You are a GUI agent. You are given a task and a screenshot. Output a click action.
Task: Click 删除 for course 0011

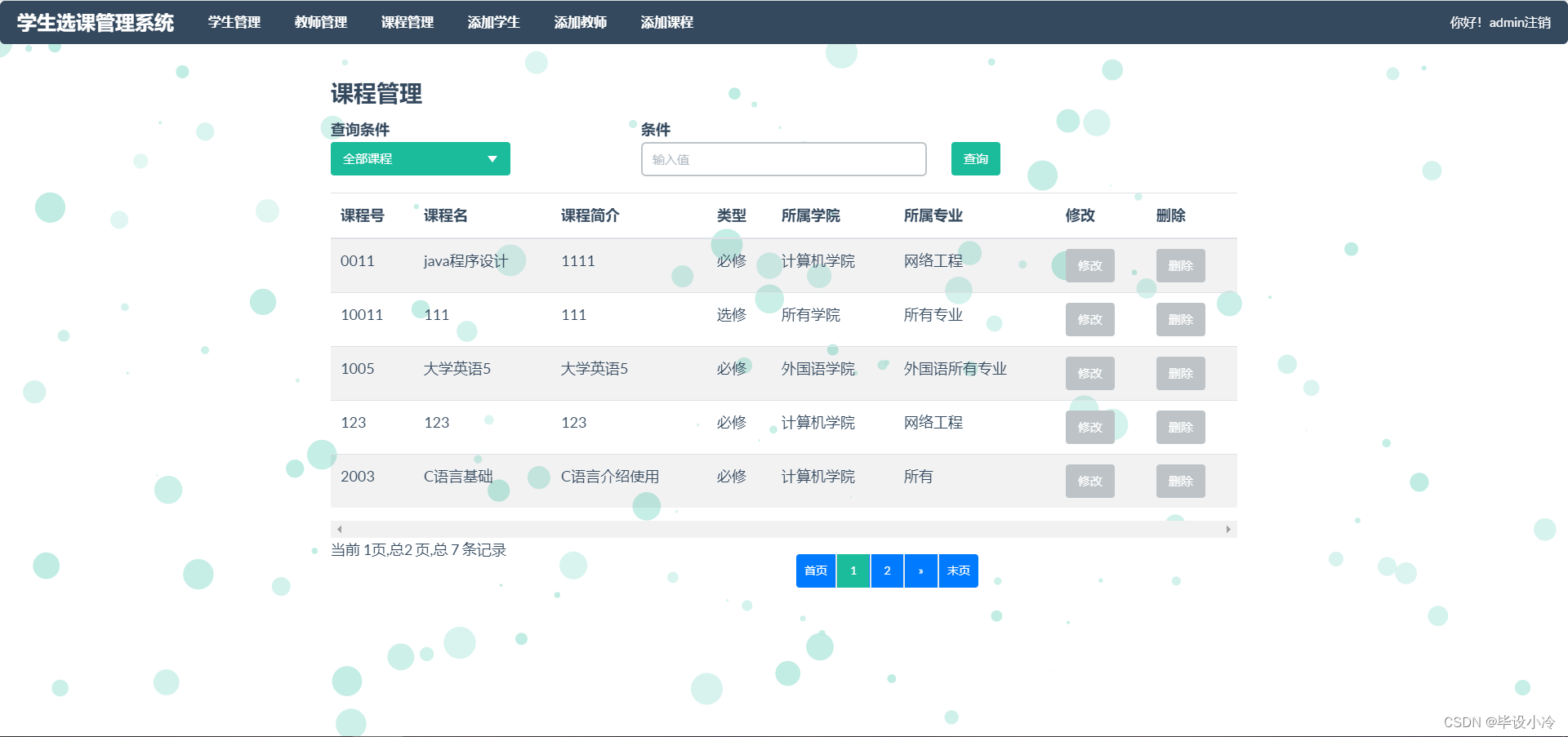tap(1180, 265)
